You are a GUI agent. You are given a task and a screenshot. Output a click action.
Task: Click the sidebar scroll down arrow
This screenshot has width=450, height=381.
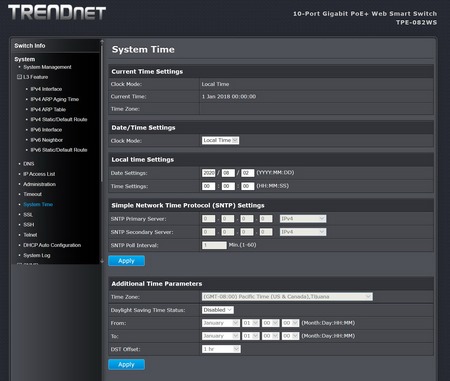(102, 262)
